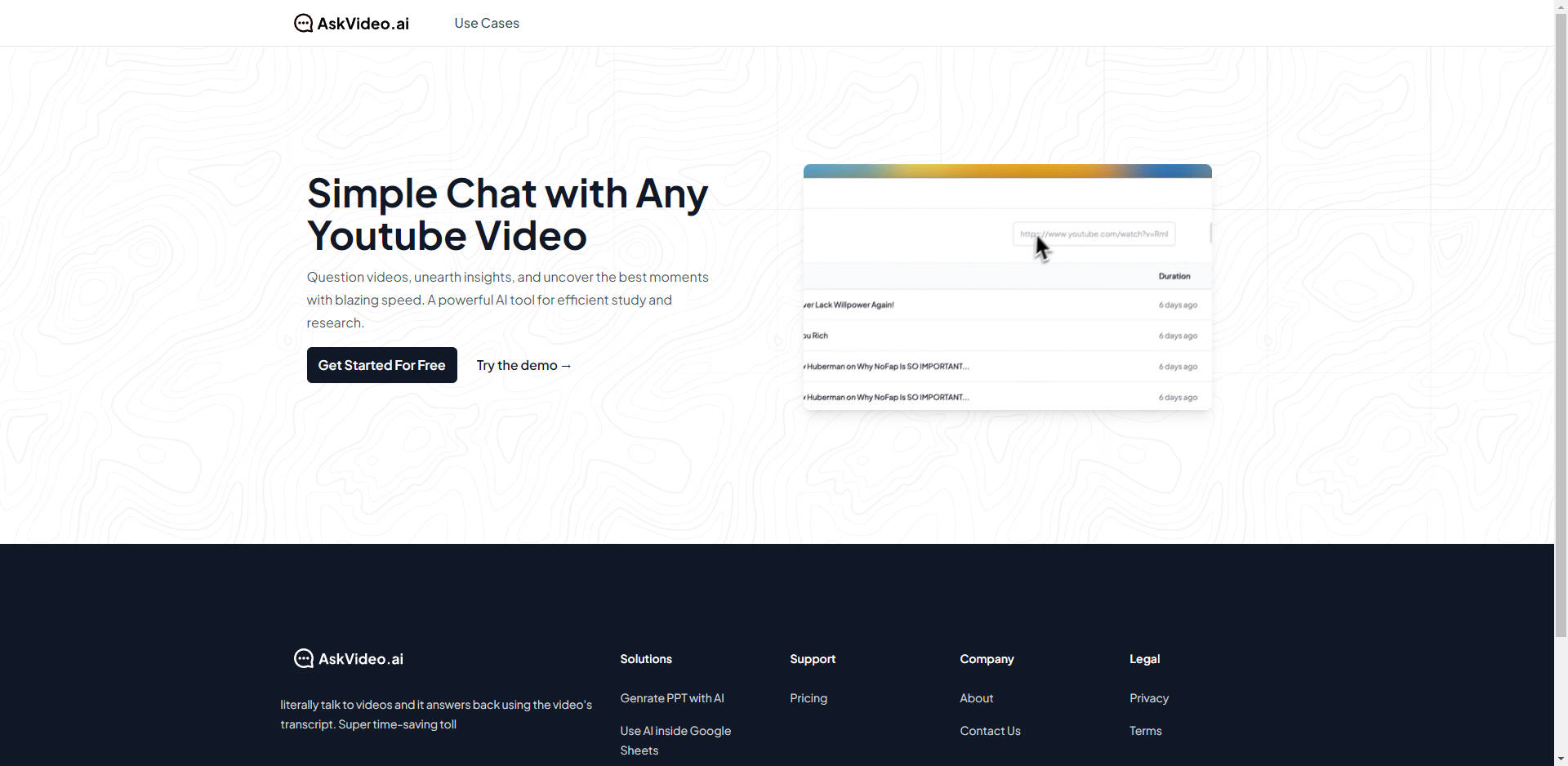Click Contact Us in the footer

[990, 731]
